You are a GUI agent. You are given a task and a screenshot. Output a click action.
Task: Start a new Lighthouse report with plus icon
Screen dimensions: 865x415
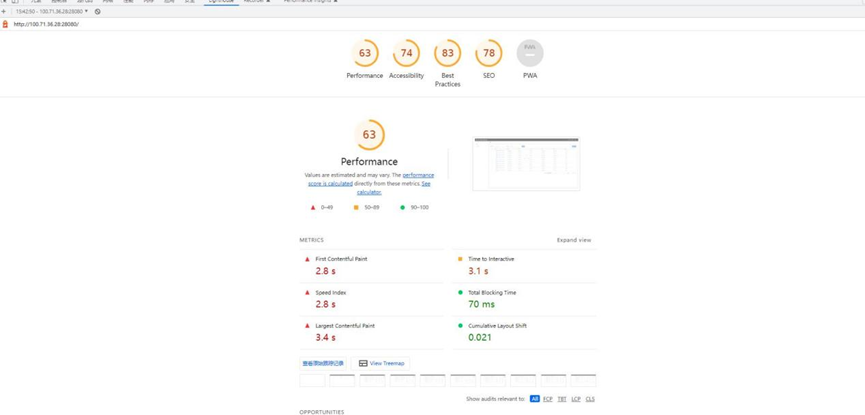3,11
